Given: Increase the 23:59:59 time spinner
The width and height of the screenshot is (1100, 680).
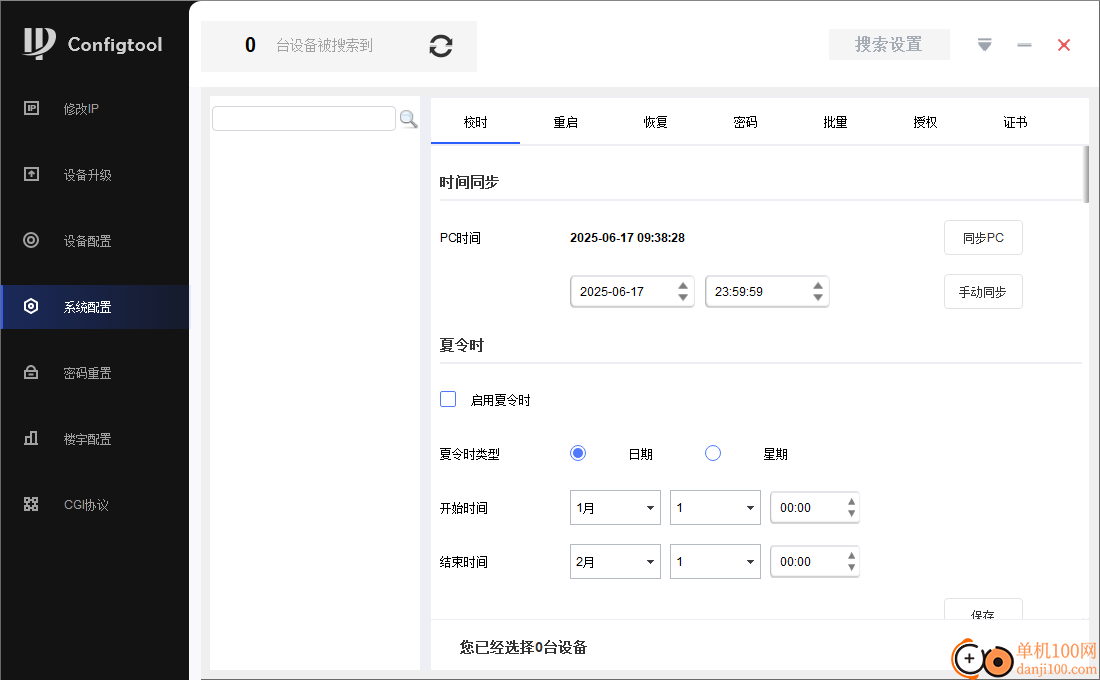Looking at the screenshot, I should 817,286.
